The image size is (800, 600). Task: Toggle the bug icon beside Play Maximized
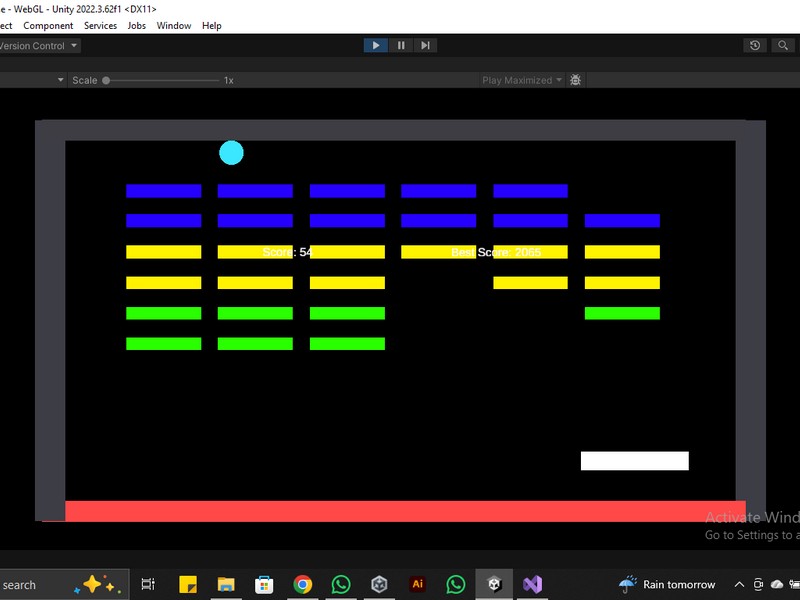click(576, 80)
